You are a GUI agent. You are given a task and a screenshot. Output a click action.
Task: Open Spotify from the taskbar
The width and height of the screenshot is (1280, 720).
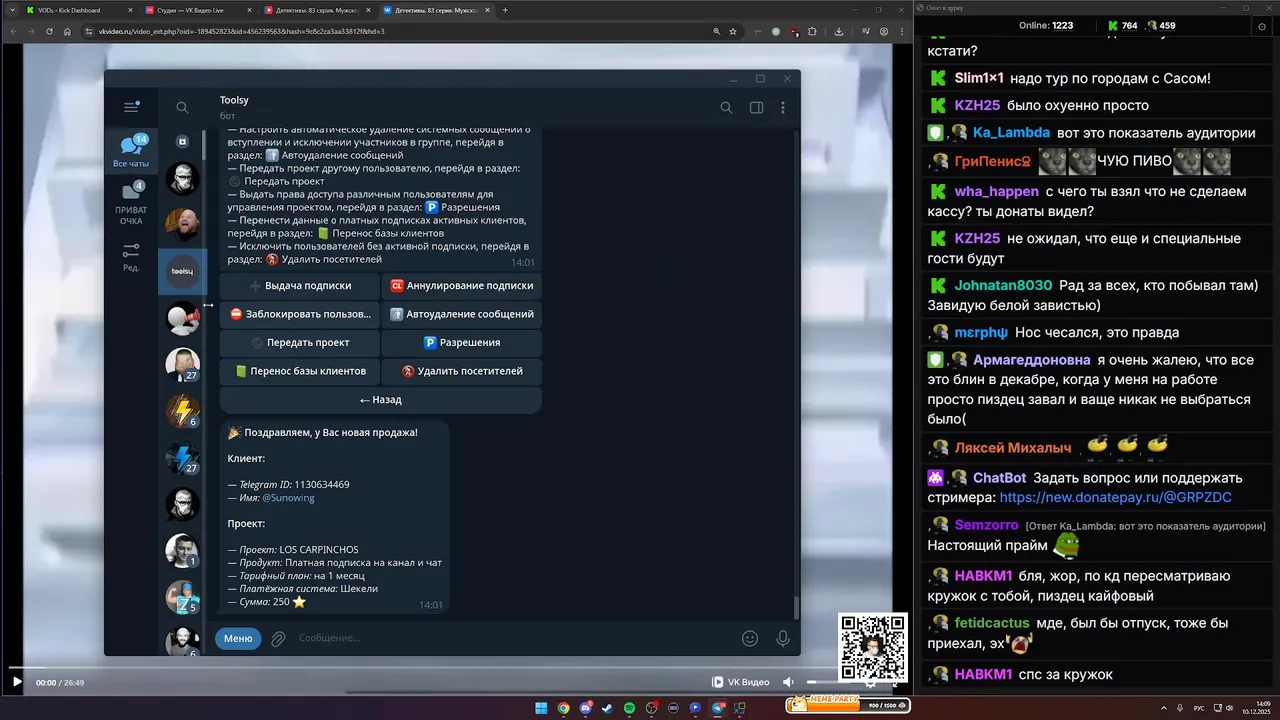pos(629,708)
